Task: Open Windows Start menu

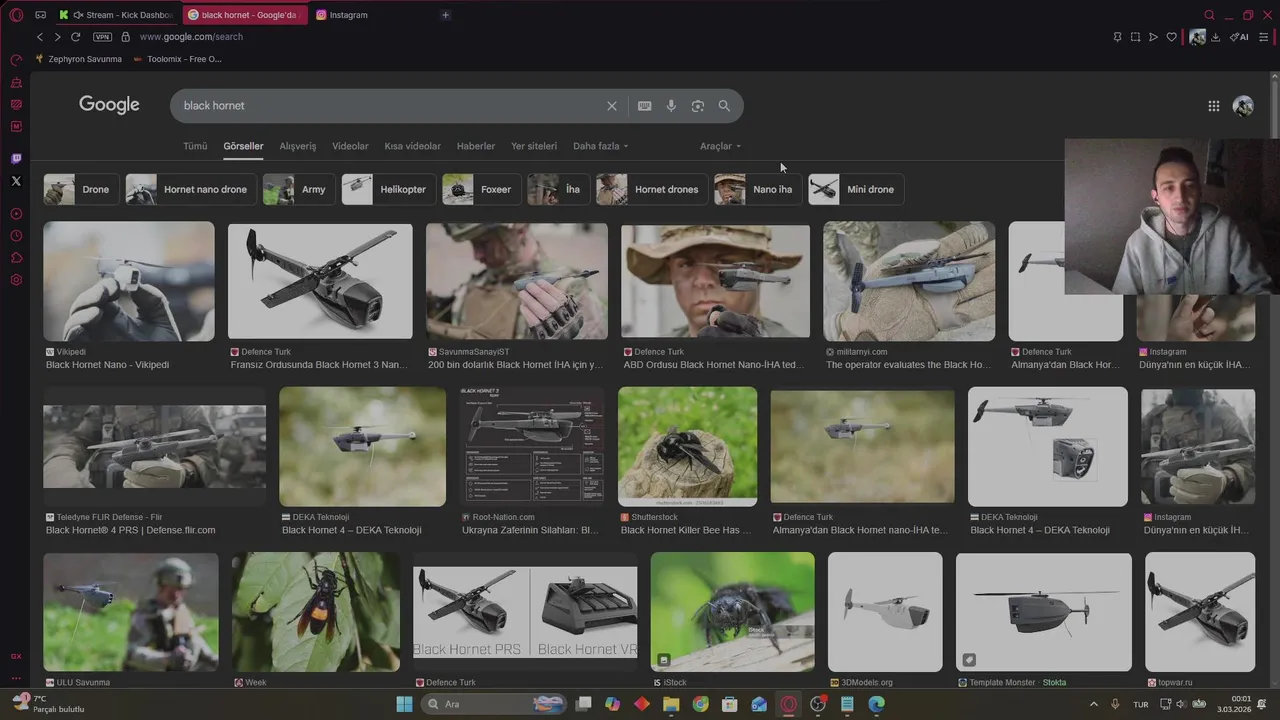Action: pos(404,704)
